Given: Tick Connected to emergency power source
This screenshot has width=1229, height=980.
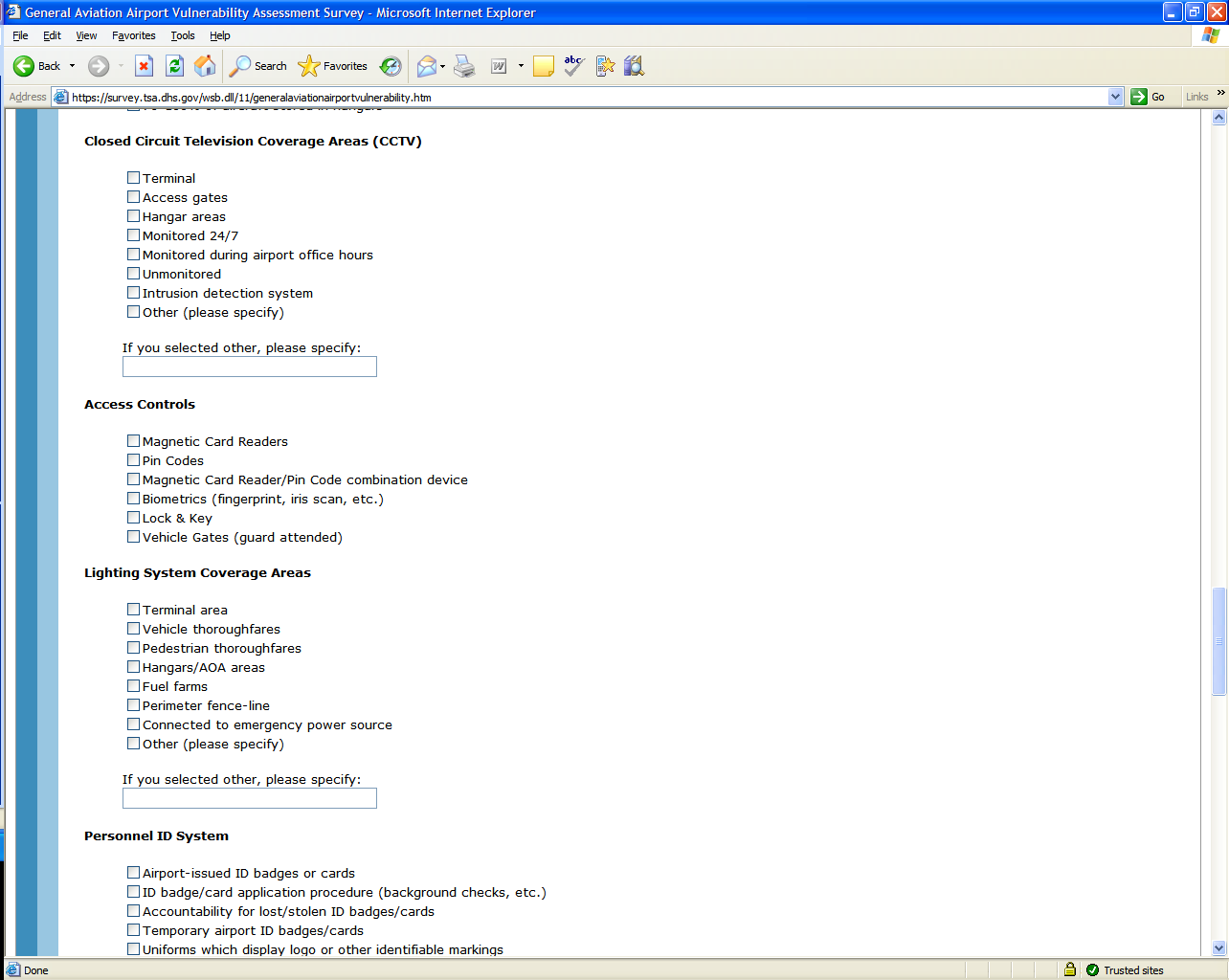Looking at the screenshot, I should coord(134,724).
